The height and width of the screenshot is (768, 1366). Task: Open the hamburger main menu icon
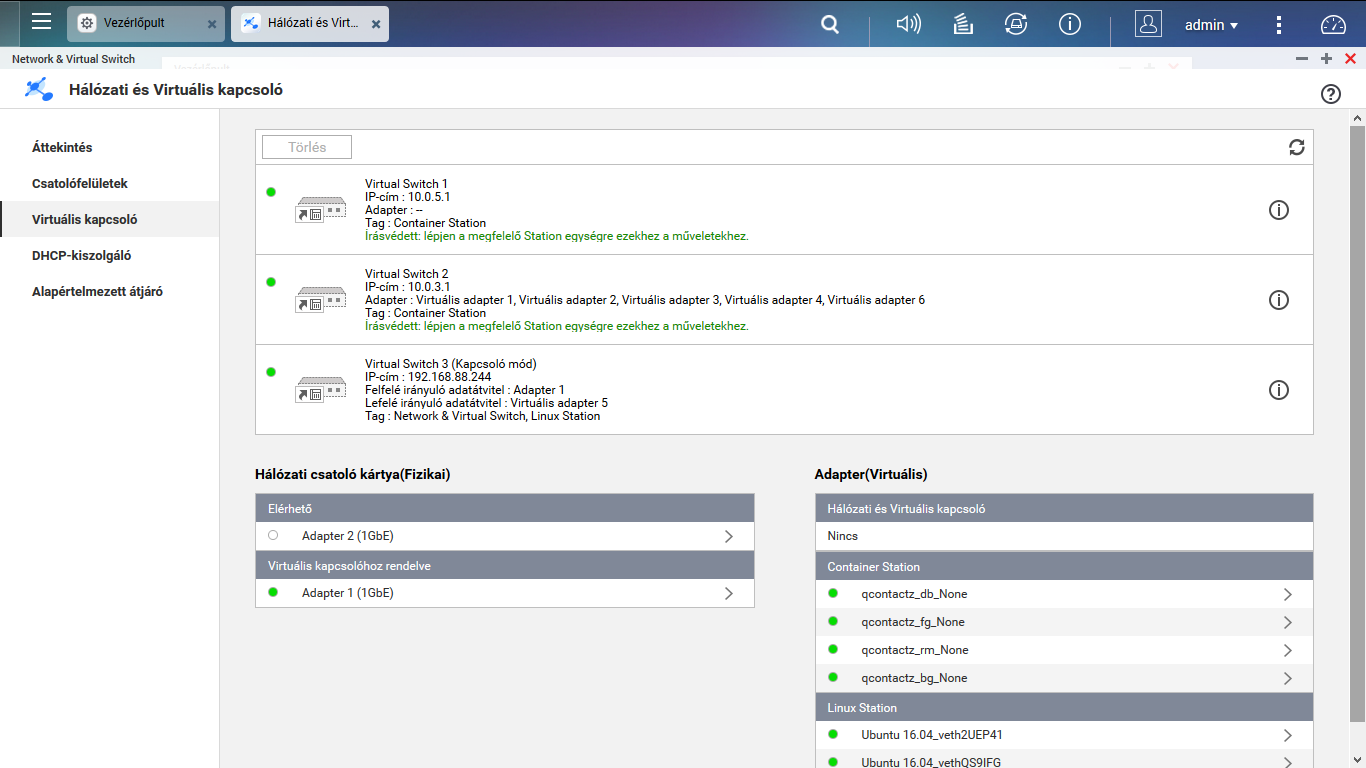click(41, 24)
